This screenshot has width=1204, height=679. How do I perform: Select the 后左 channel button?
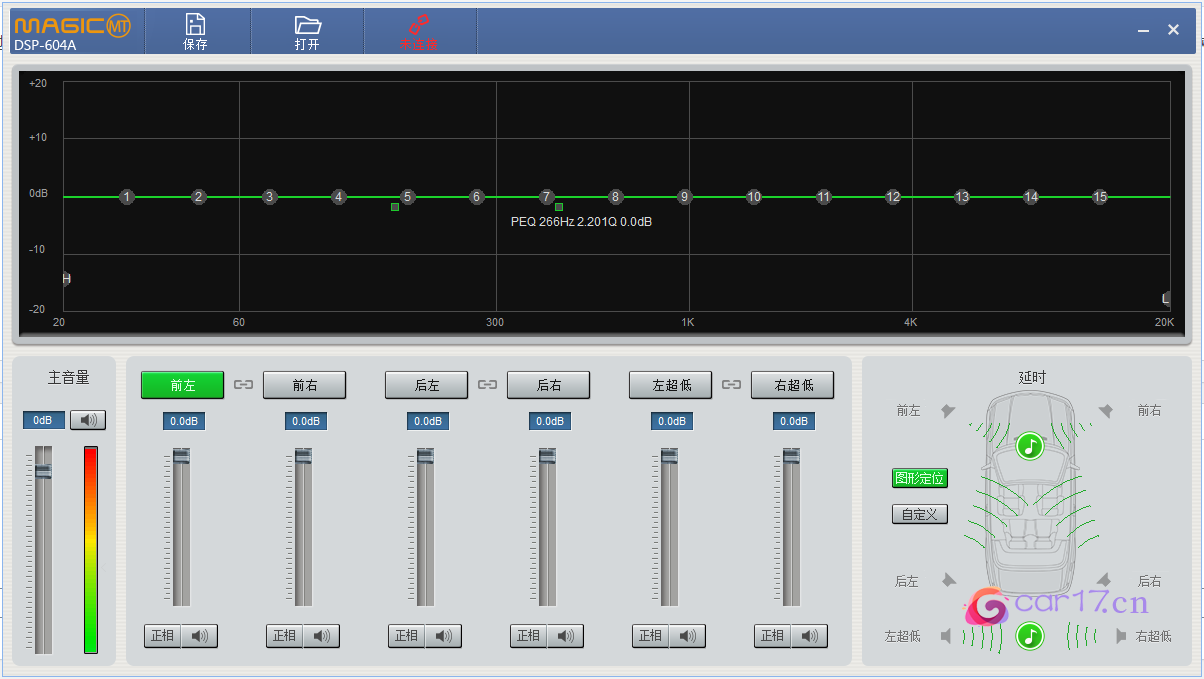[427, 385]
